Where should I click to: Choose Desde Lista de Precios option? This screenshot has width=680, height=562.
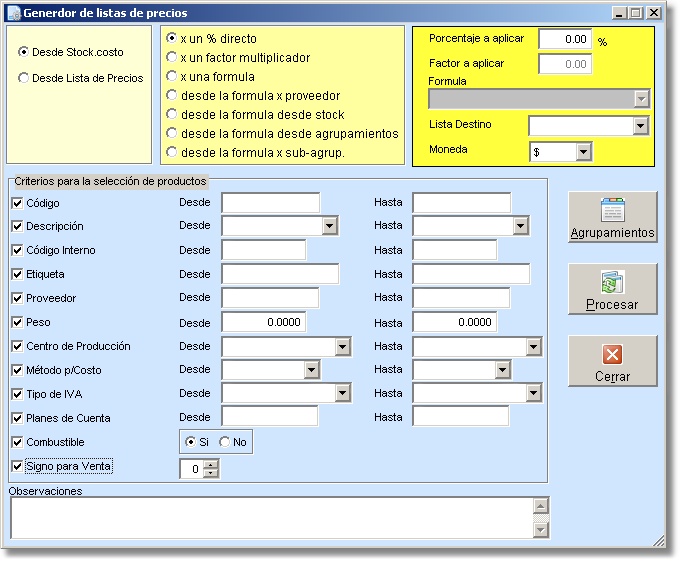click(x=24, y=78)
